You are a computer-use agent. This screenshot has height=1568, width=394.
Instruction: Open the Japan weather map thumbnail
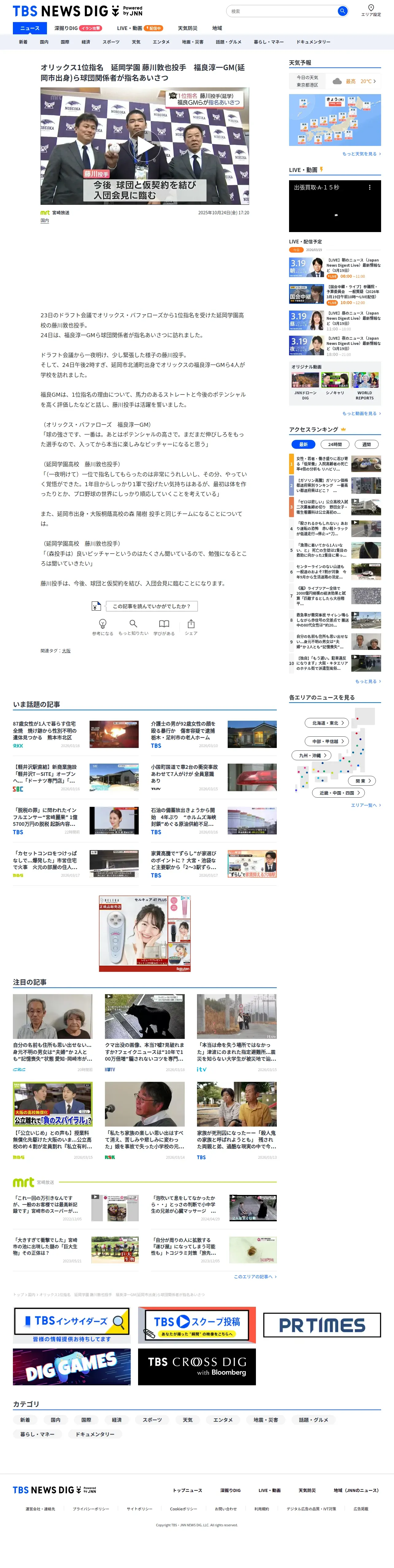pos(335,120)
